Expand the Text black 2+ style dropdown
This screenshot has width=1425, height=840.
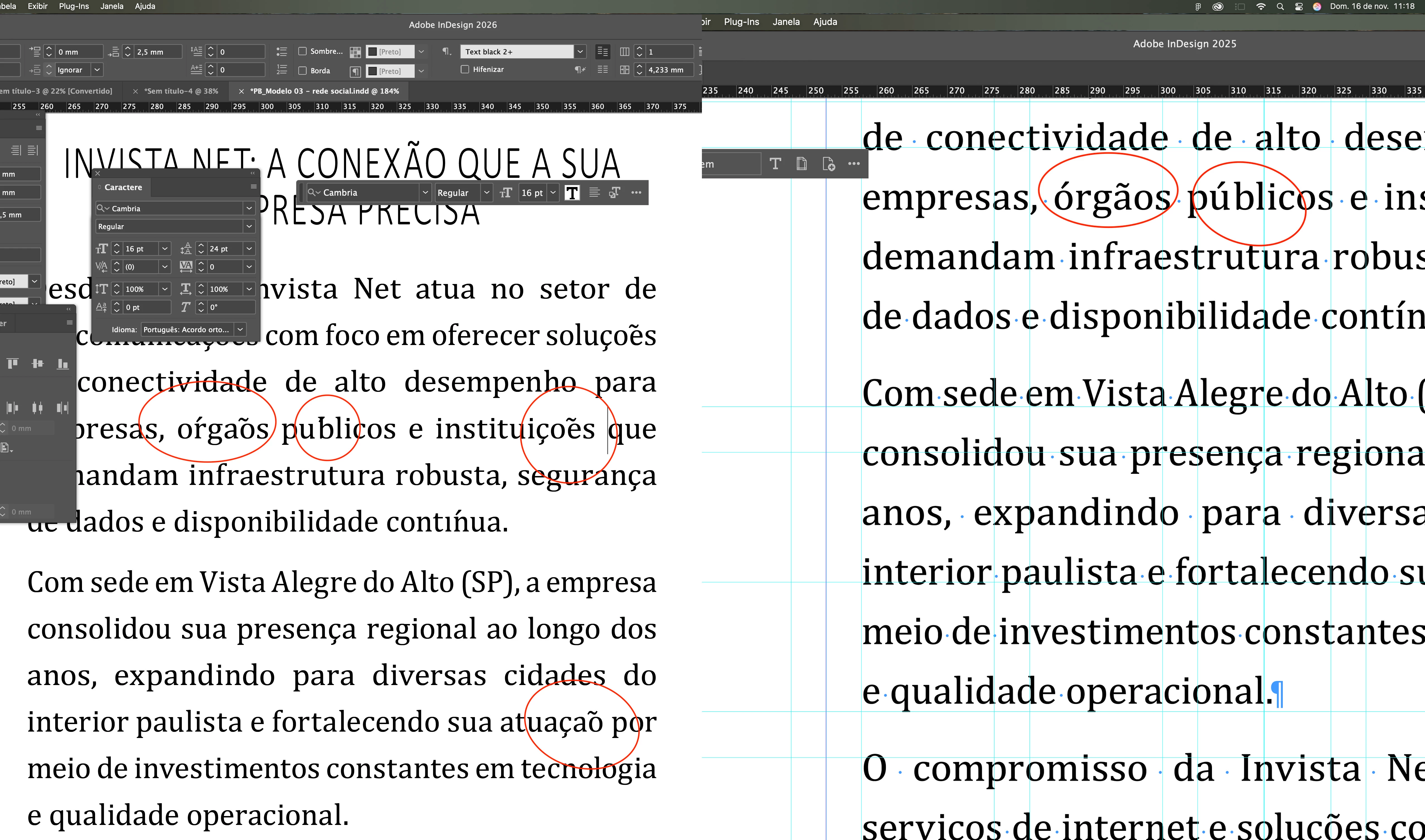580,52
